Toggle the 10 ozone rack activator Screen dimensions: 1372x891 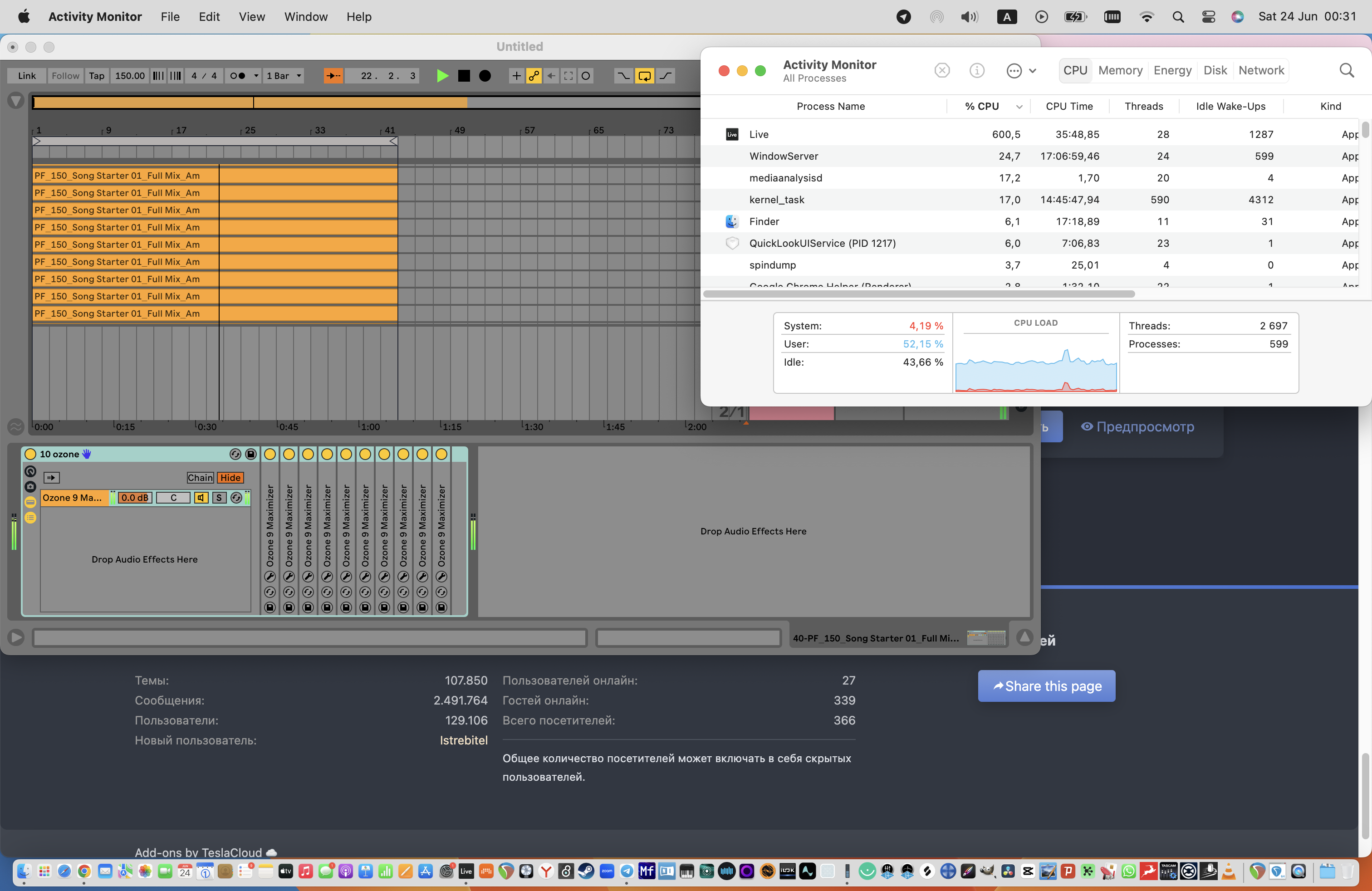pos(30,454)
